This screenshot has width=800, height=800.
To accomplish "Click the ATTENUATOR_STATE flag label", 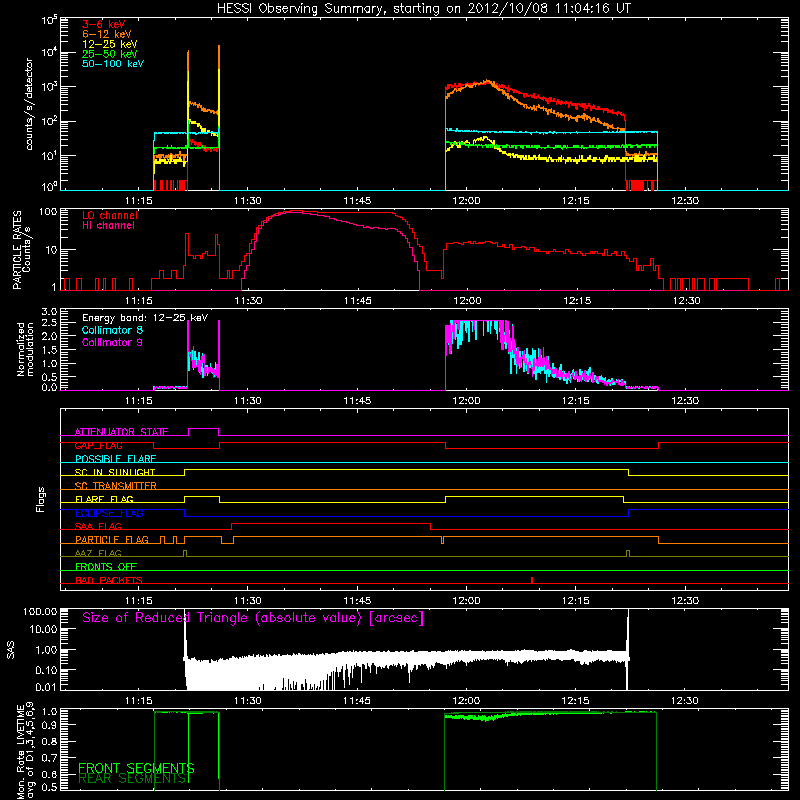I will (121, 432).
